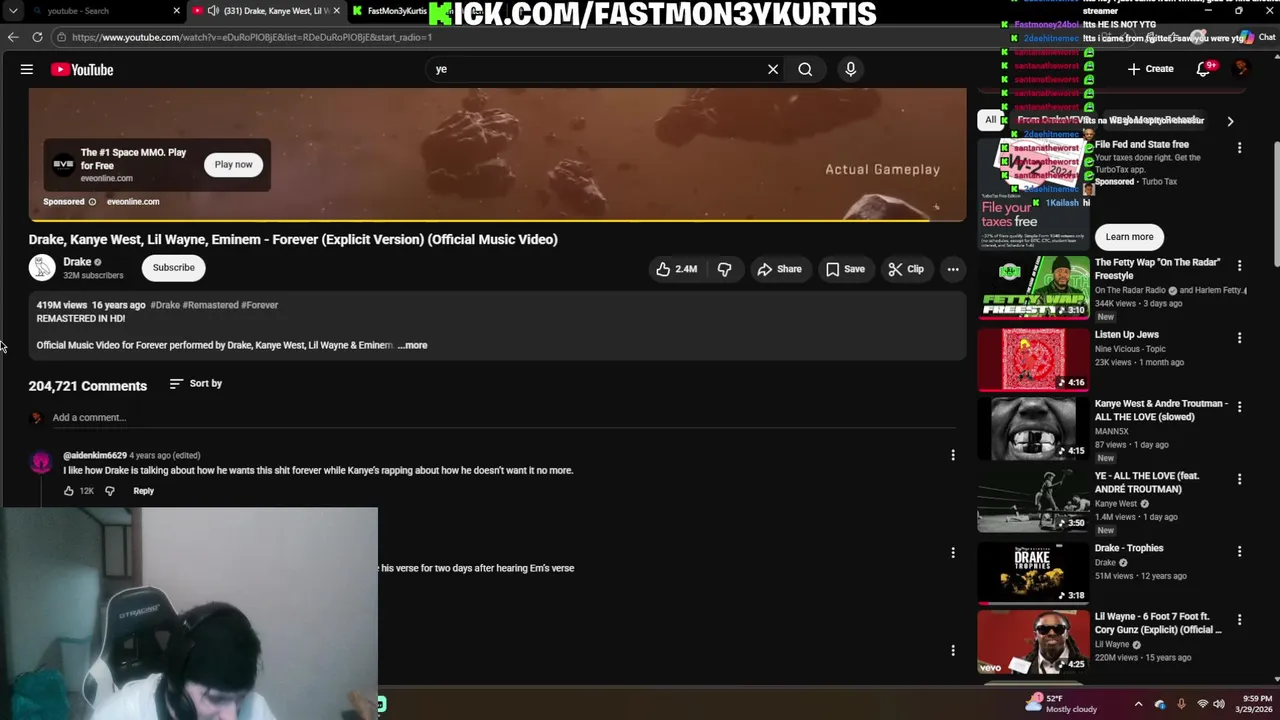The width and height of the screenshot is (1280, 720).
Task: Open options for Lil Wayne 6 Foot 7 Foot
Action: [x=1239, y=620]
